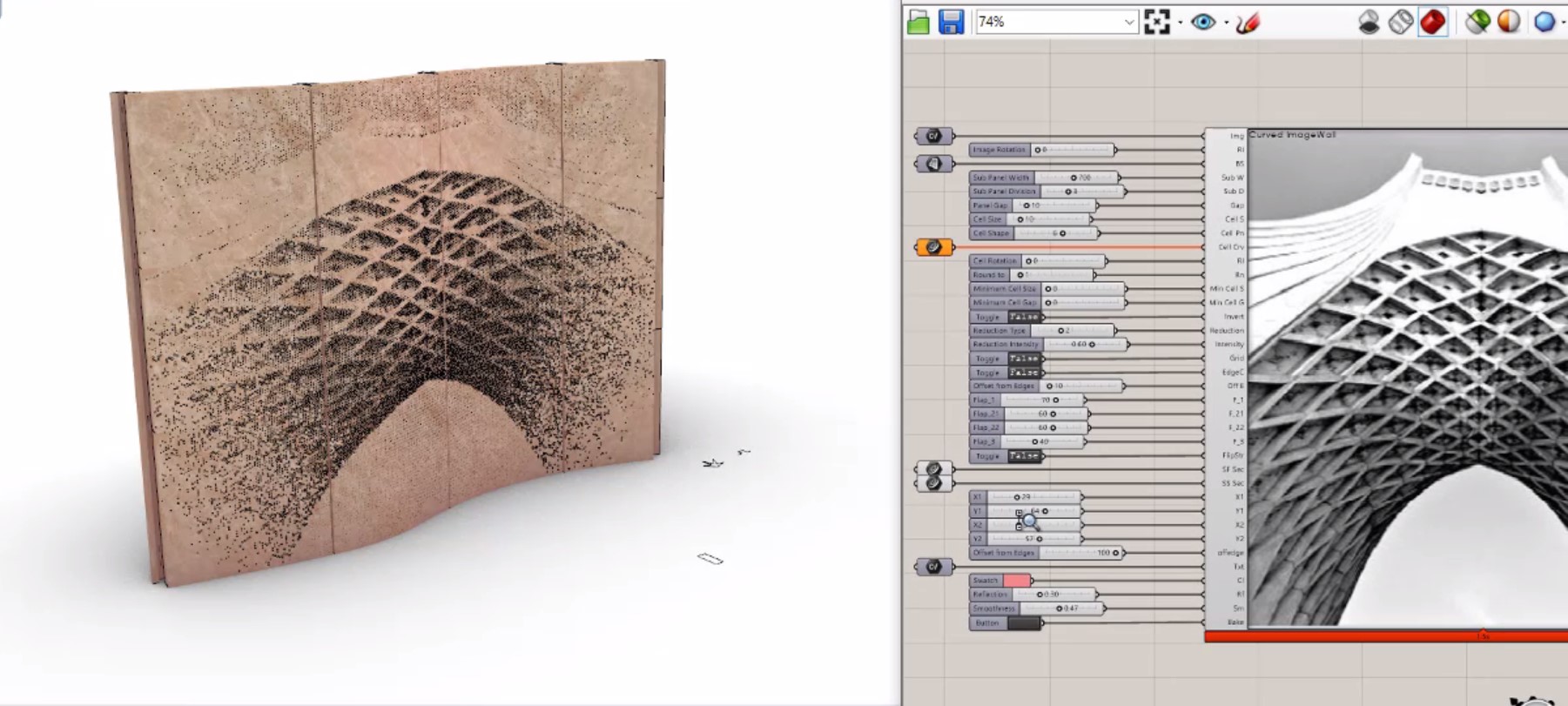Viewport: 1568px width, 706px height.
Task: Click the orange half-sphere document preview icon
Action: coord(1509,22)
